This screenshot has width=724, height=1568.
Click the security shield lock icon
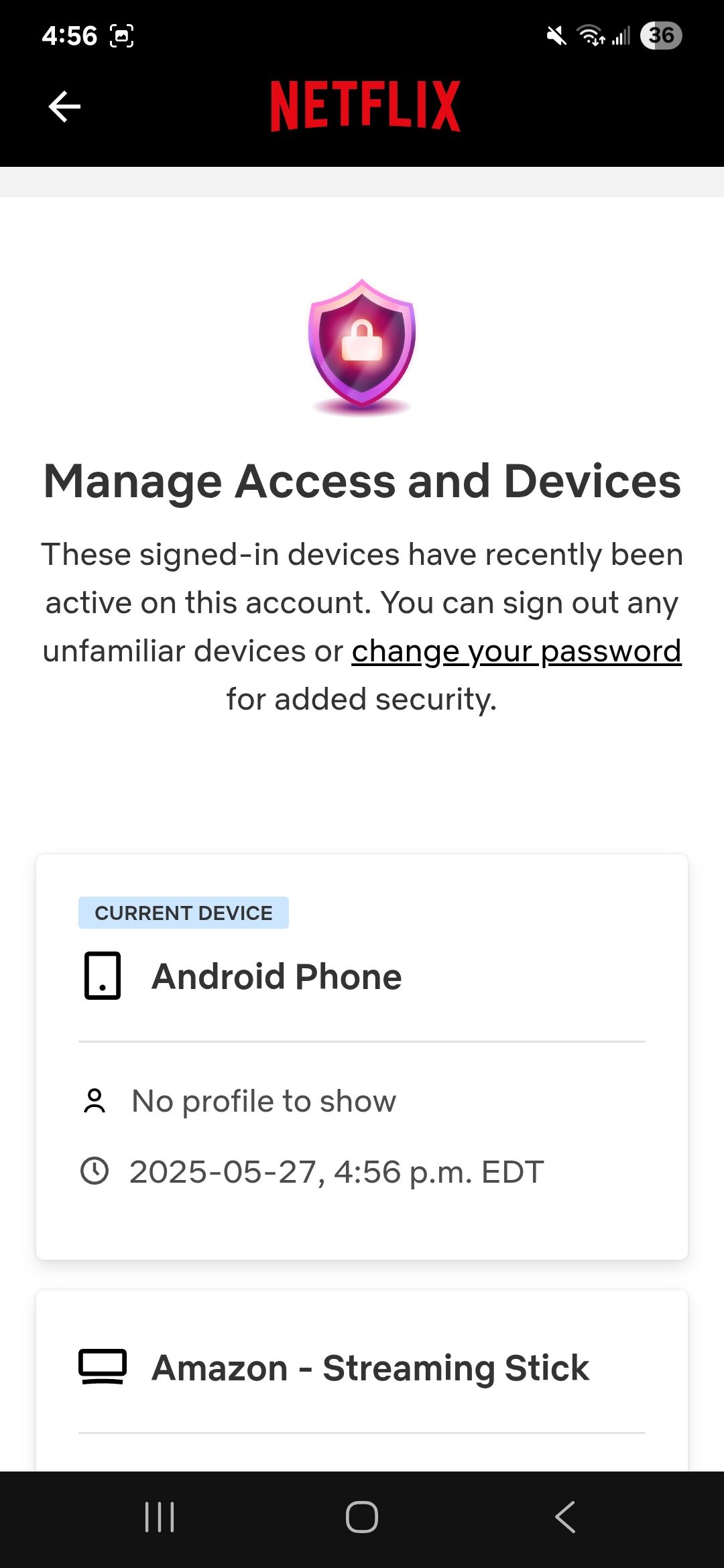362,346
